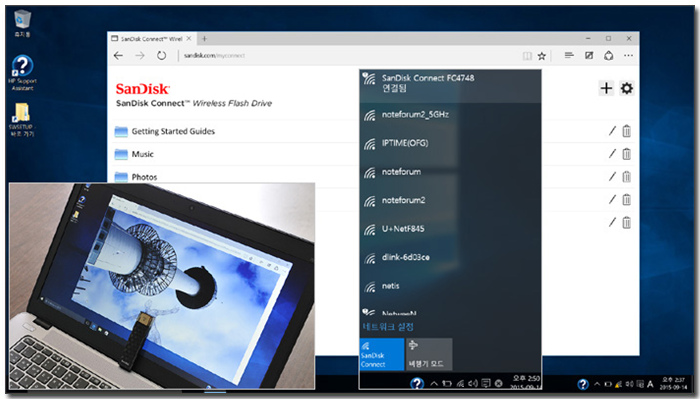The height and width of the screenshot is (399, 700).
Task: Click the laptop photo thumbnail
Action: 162,286
